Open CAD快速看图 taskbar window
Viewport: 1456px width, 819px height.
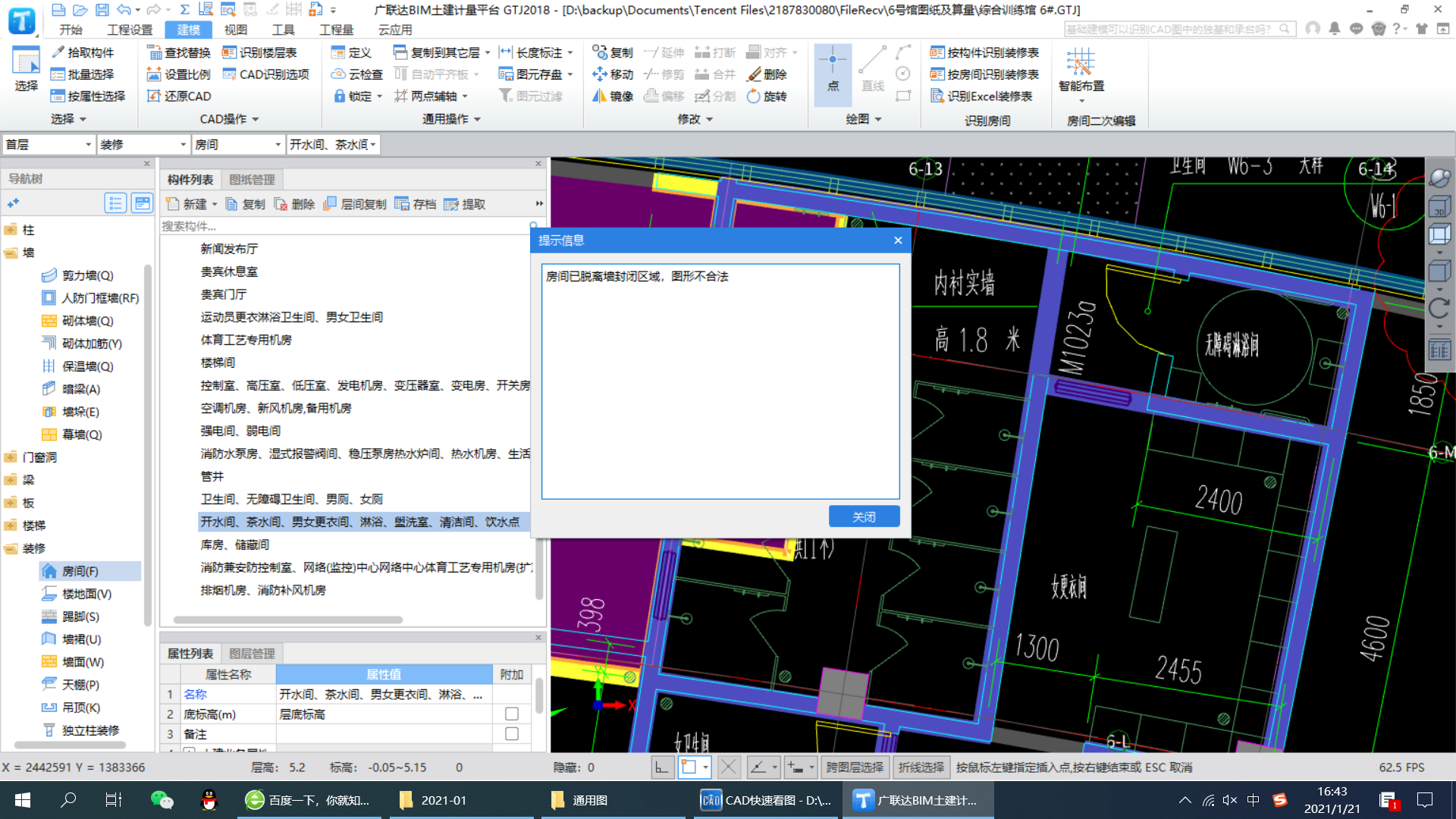pyautogui.click(x=766, y=800)
